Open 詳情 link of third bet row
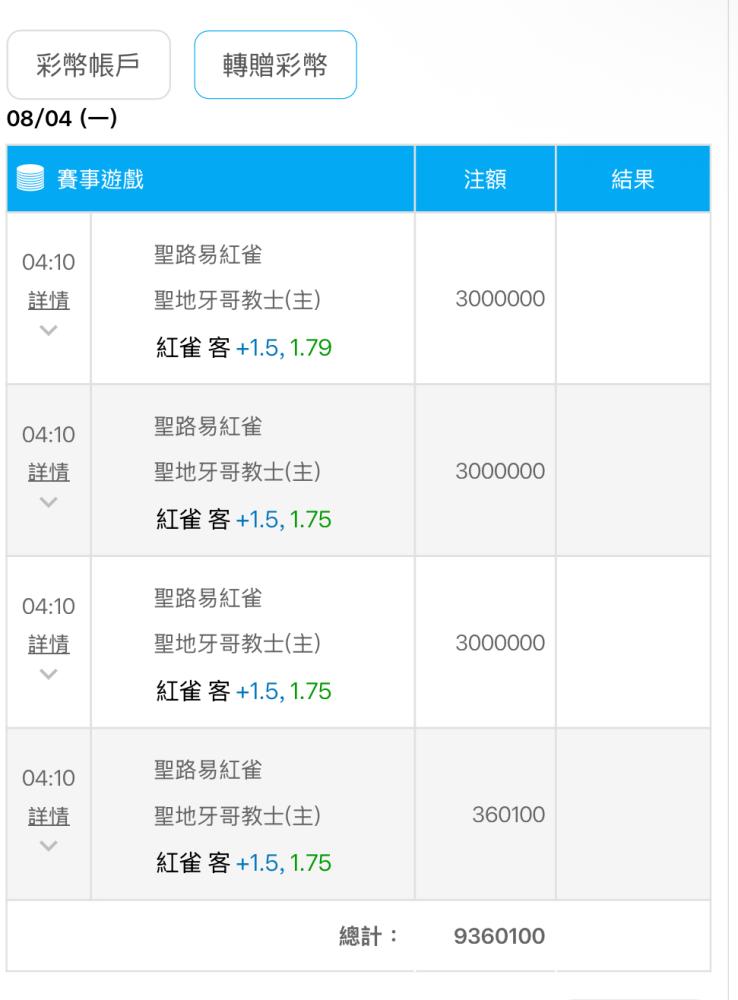This screenshot has width=738, height=1000. pos(49,644)
